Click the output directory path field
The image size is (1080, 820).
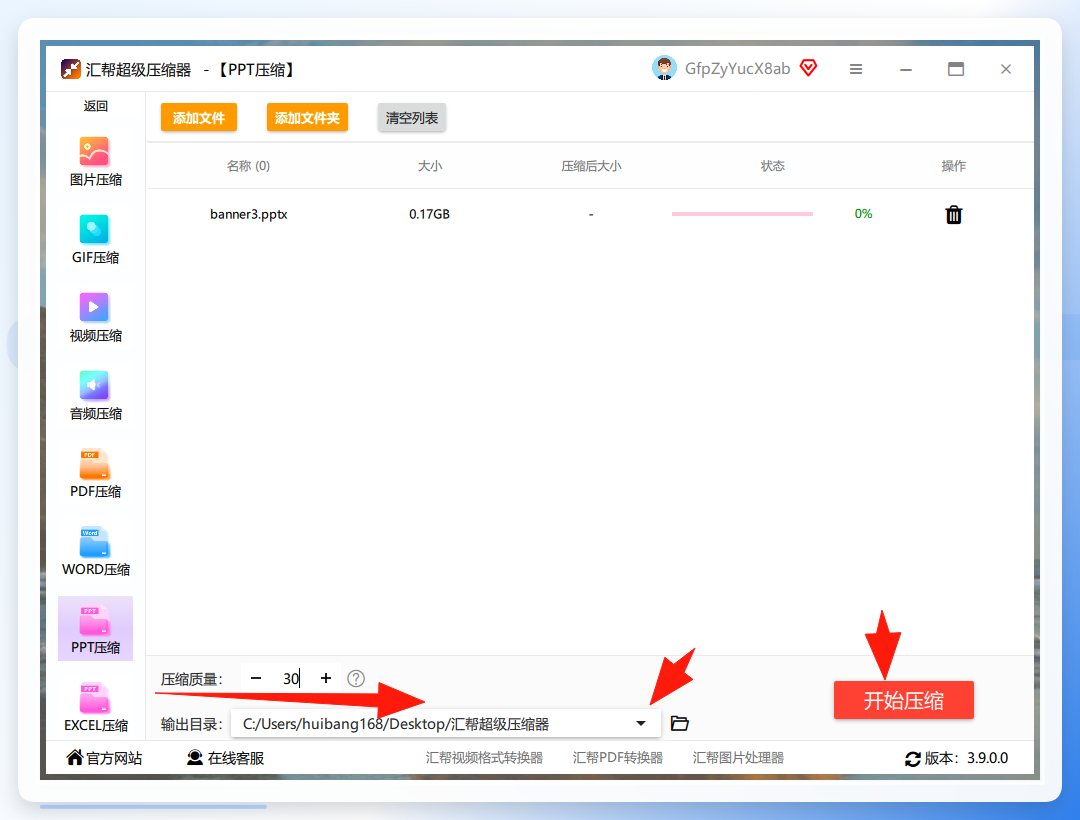445,724
